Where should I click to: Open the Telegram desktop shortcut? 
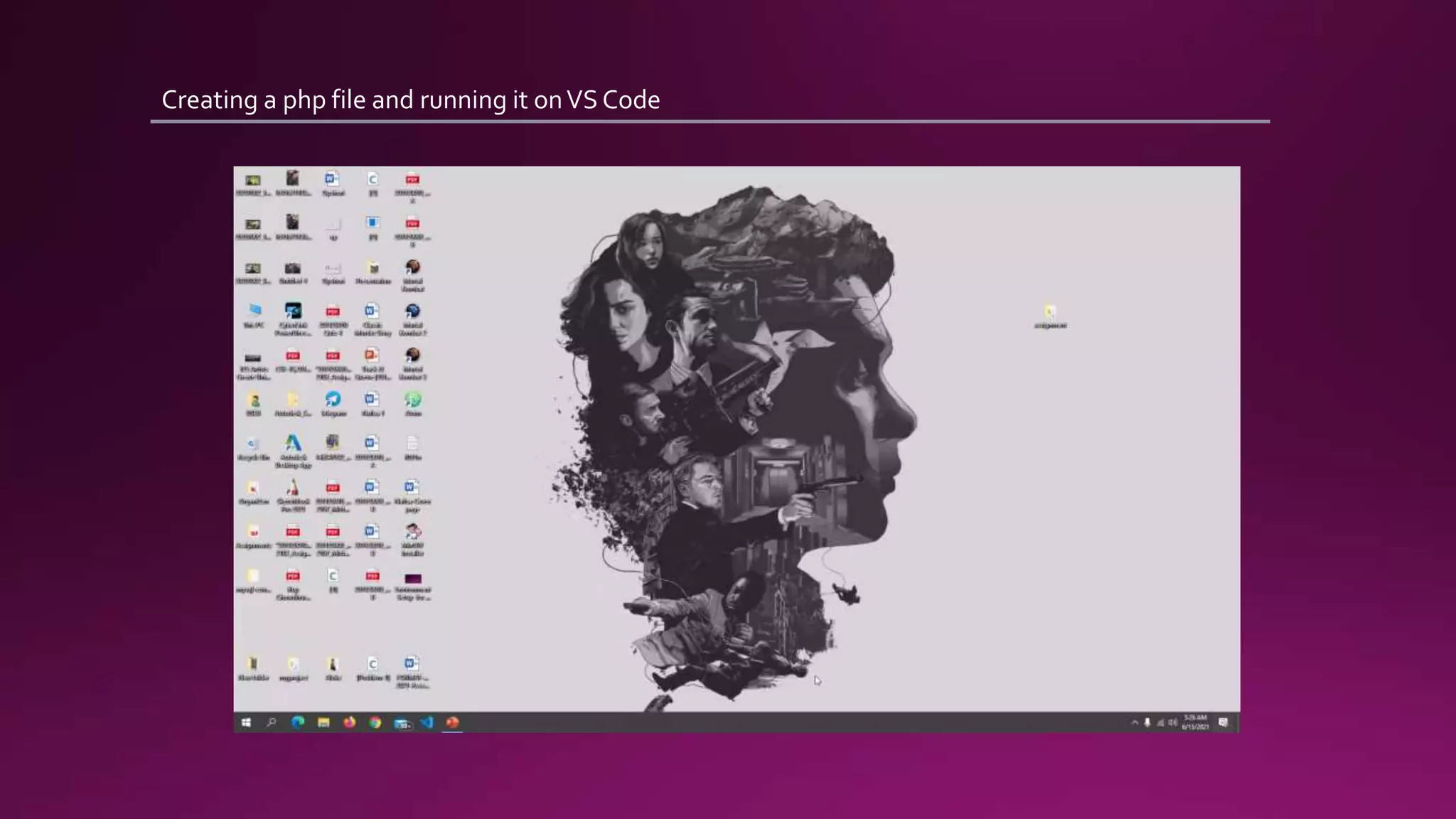coord(333,400)
